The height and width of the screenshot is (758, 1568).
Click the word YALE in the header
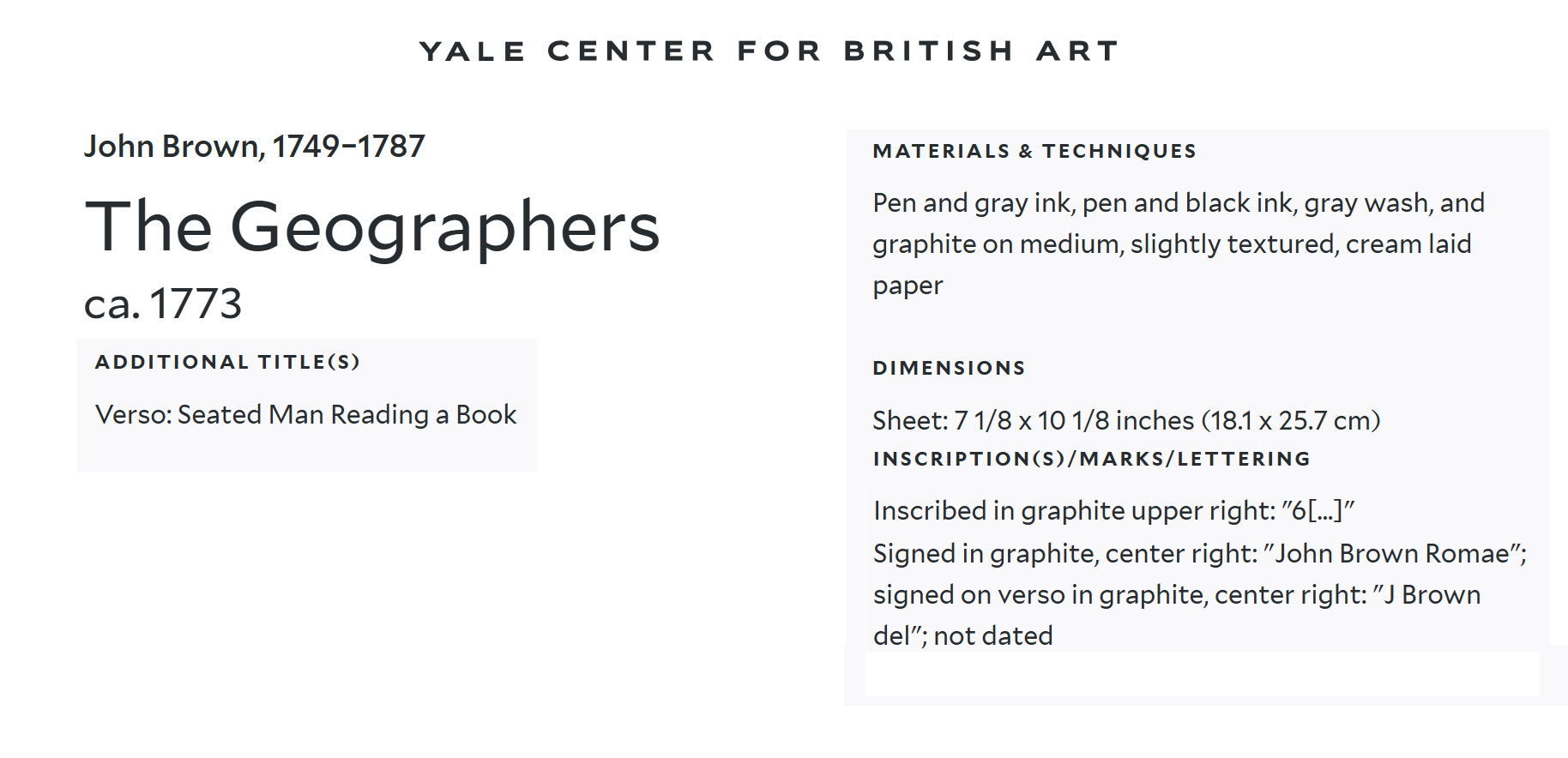[473, 51]
